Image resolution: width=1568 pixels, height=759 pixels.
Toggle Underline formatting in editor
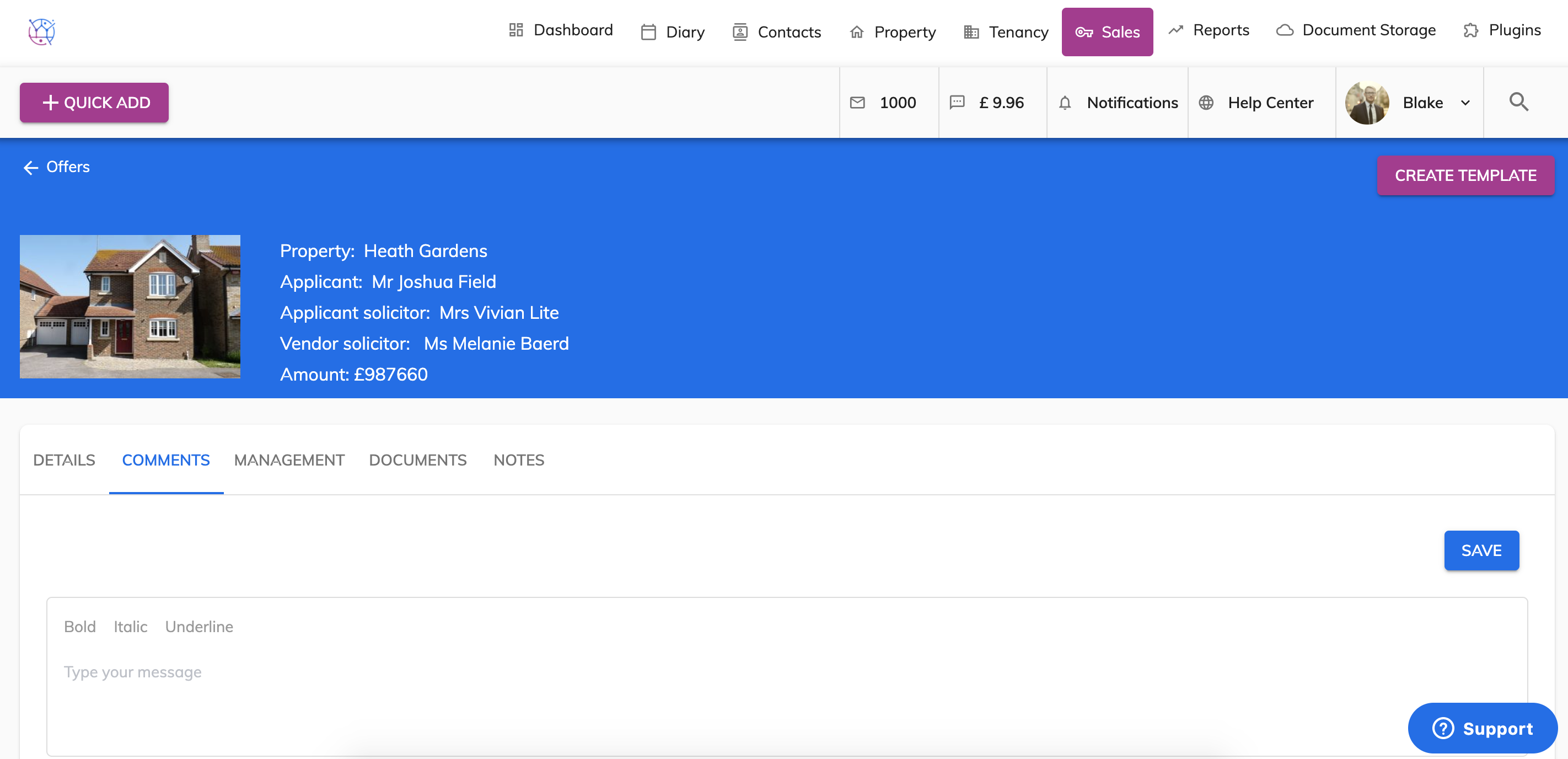point(199,626)
